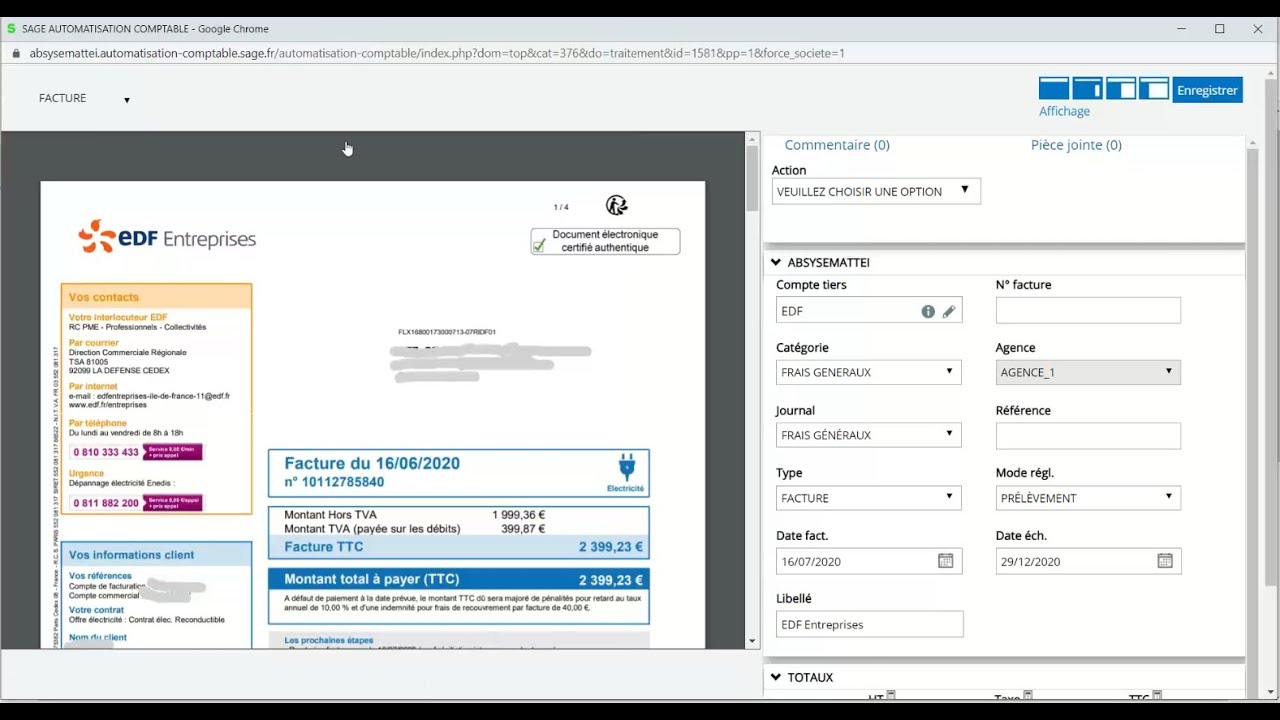Open the calendar picker for Date fact.
1280x720 pixels.
[945, 561]
